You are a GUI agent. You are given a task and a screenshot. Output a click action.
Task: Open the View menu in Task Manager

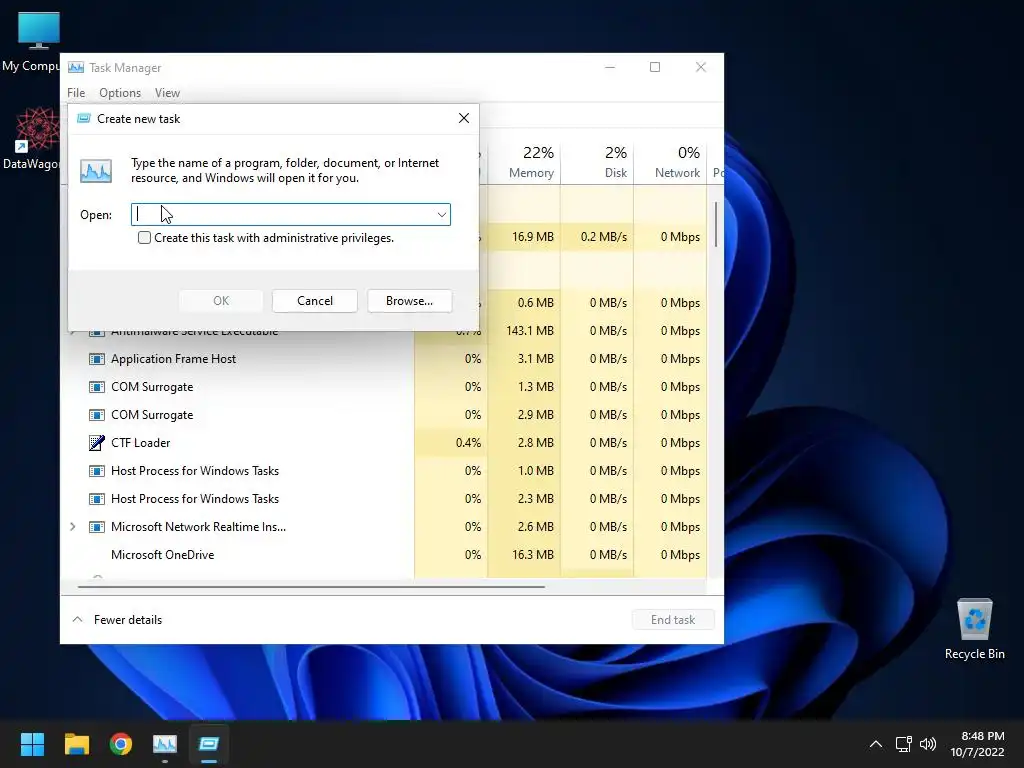(167, 93)
